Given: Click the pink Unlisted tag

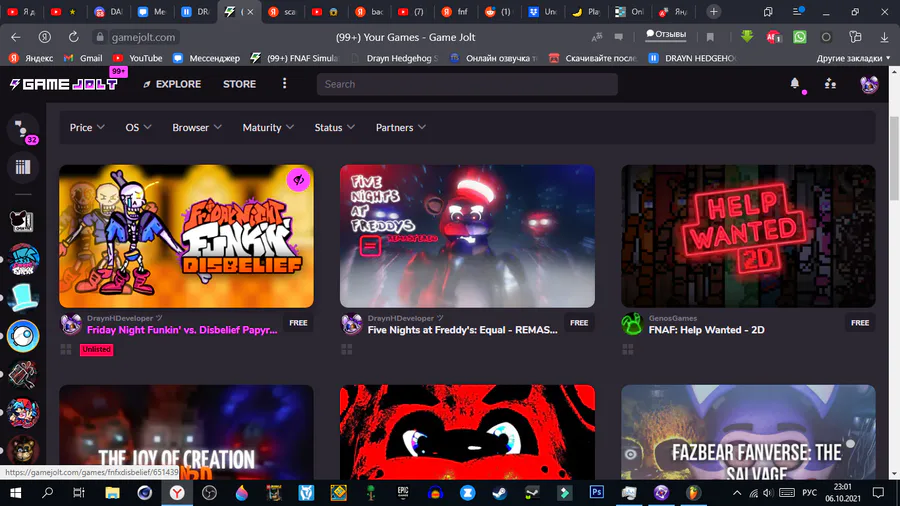Looking at the screenshot, I should (x=96, y=349).
